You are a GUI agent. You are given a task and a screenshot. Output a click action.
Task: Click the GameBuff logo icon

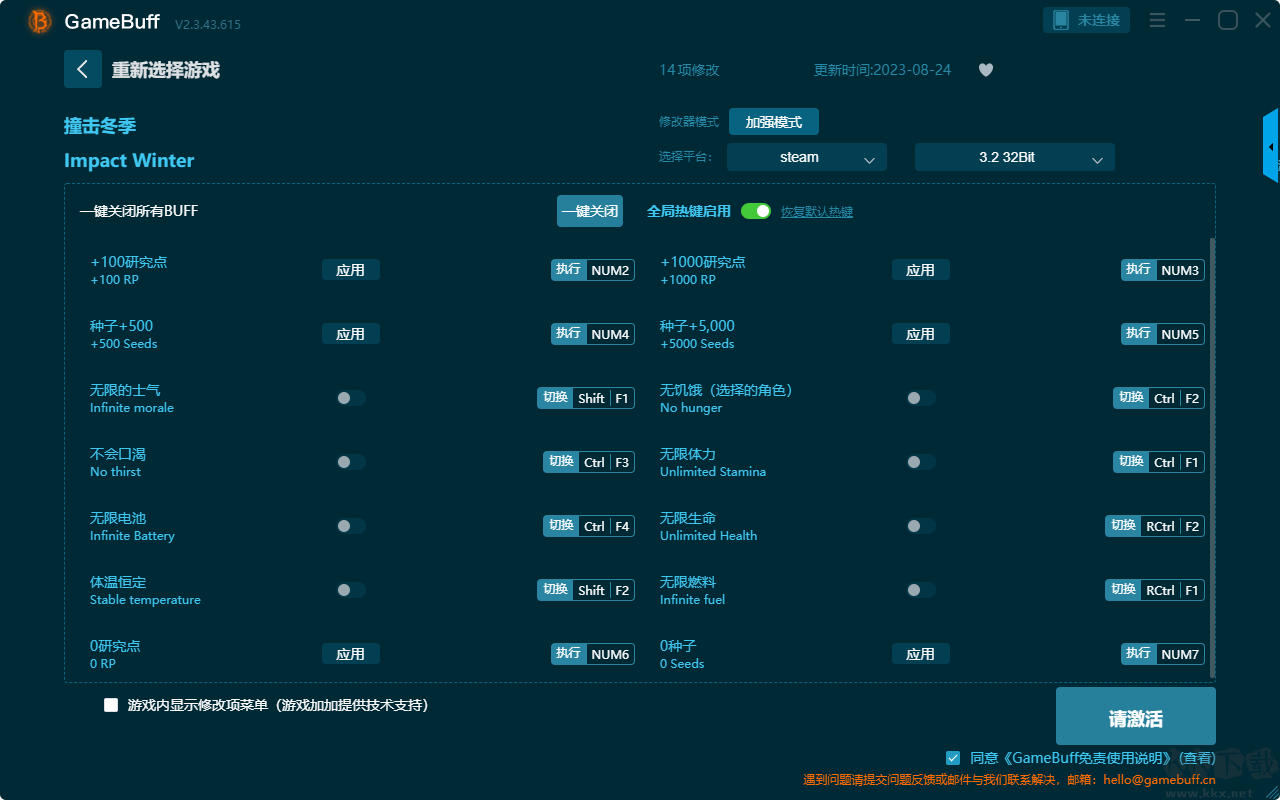(40, 21)
